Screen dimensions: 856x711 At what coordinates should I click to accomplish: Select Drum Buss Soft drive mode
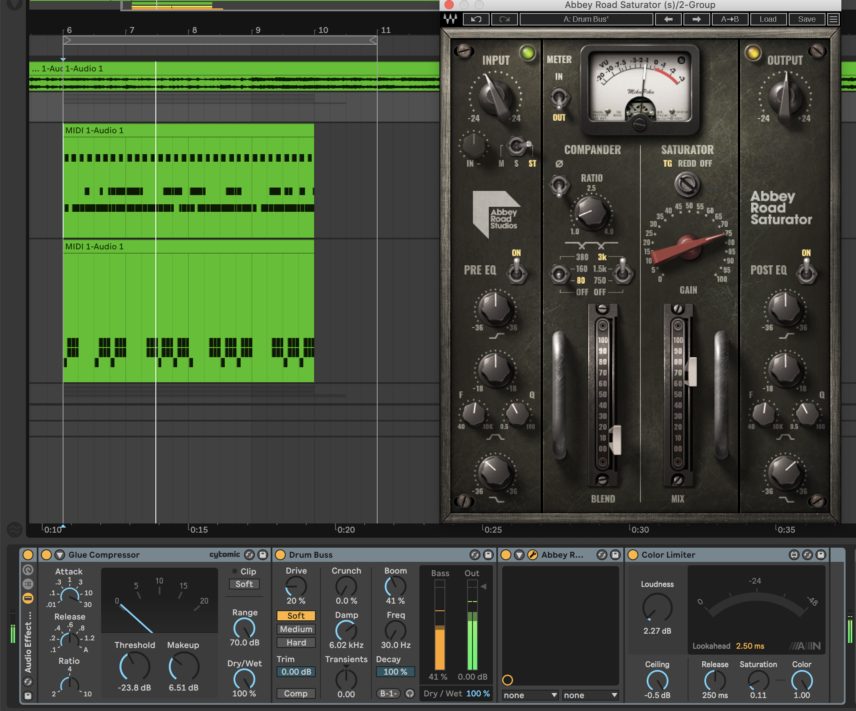295,615
